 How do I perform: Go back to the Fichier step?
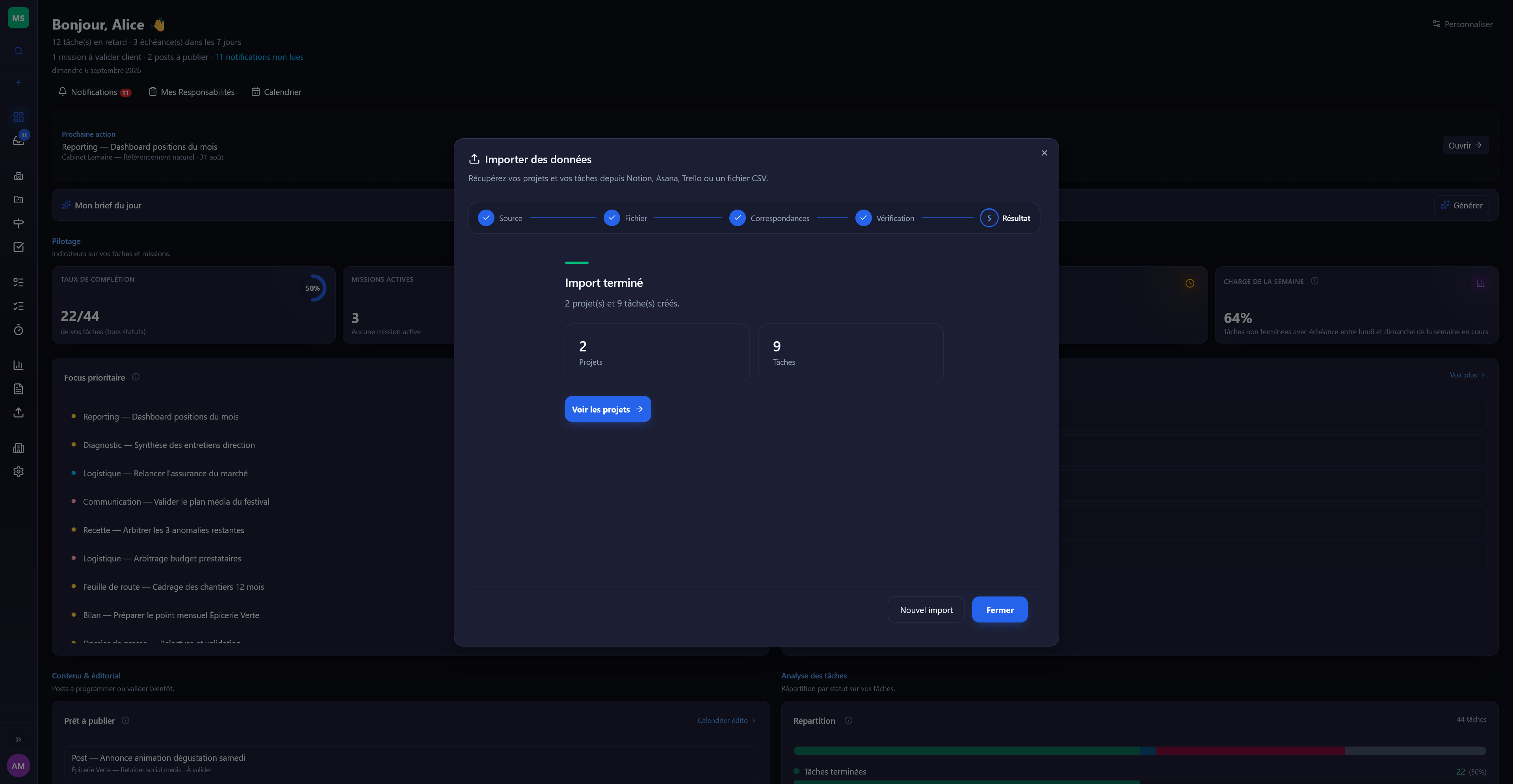pos(625,218)
